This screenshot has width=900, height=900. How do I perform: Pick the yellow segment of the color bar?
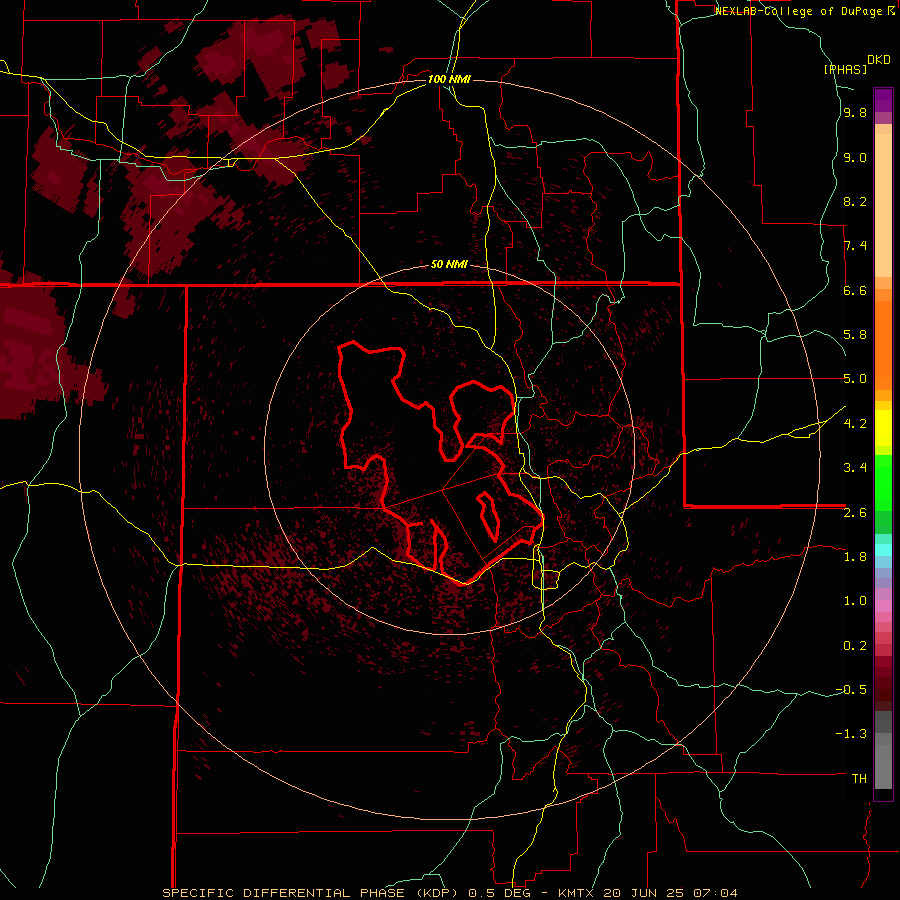[x=883, y=428]
